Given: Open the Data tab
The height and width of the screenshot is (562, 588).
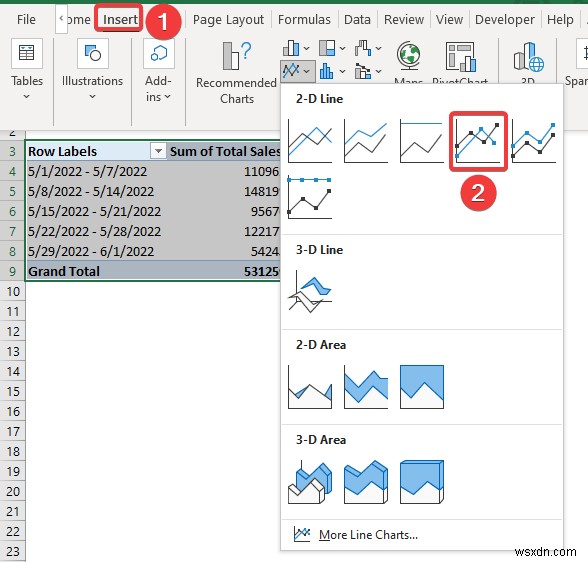Looking at the screenshot, I should (357, 19).
